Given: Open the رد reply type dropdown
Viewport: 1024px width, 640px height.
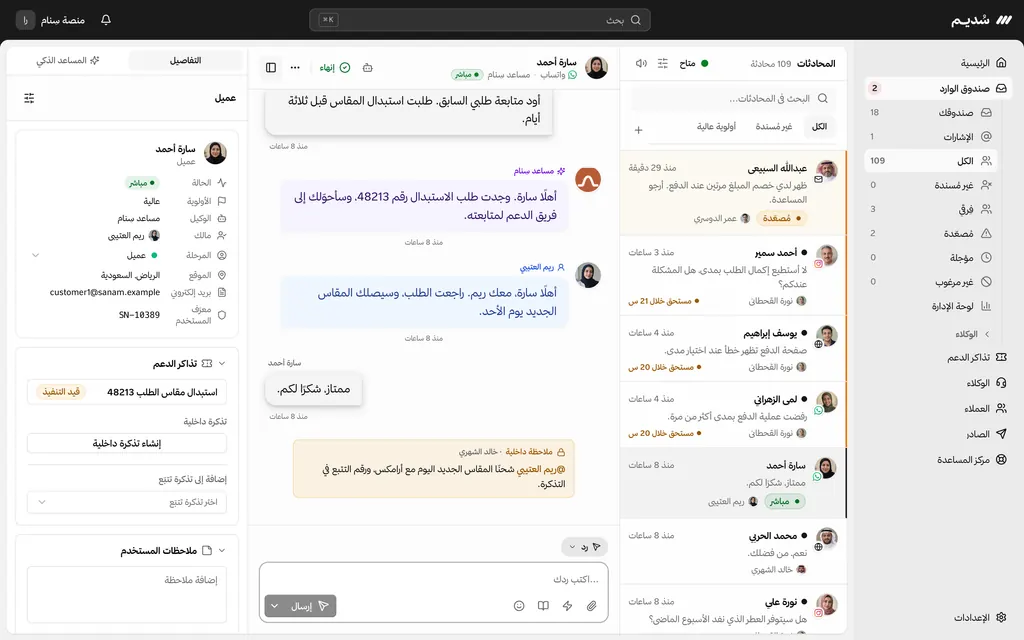Looking at the screenshot, I should pyautogui.click(x=584, y=547).
